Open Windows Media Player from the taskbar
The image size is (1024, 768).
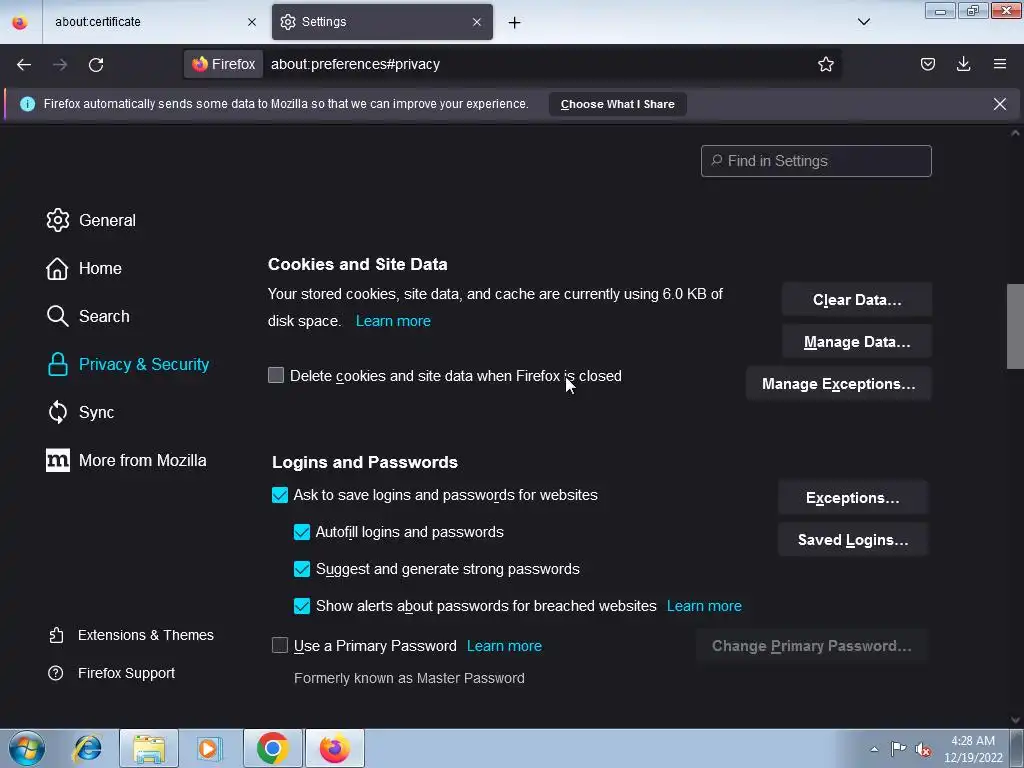210,748
